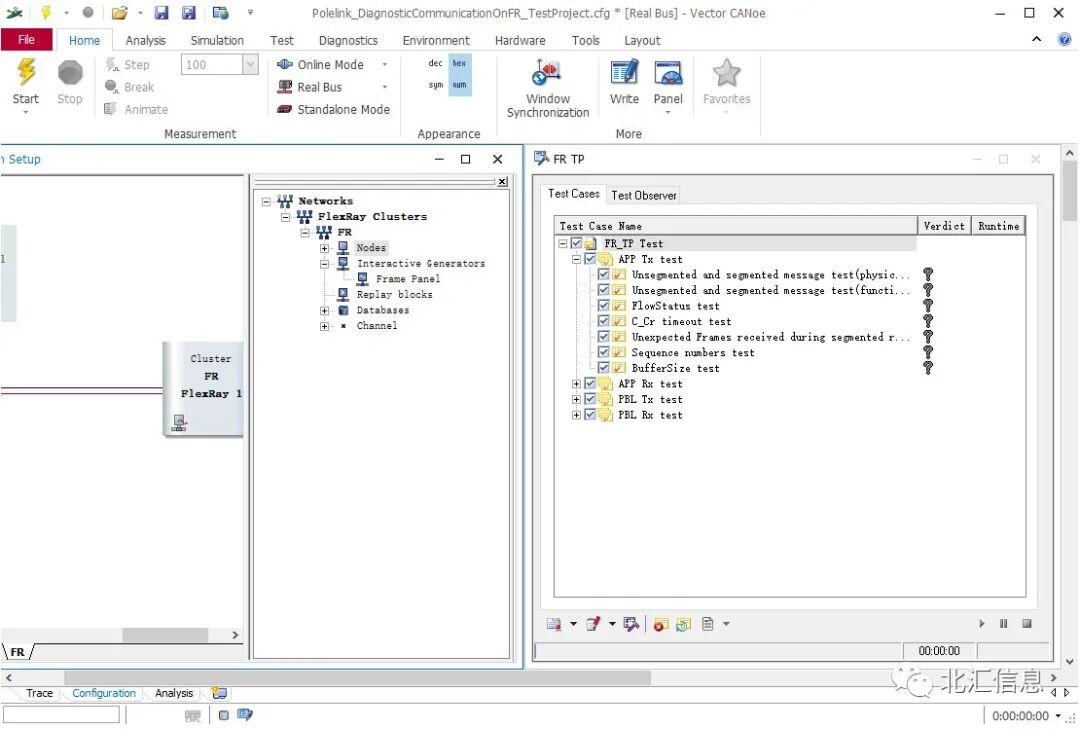This screenshot has width=1080, height=729.
Task: Expand the APP Rx test group
Action: [577, 384]
